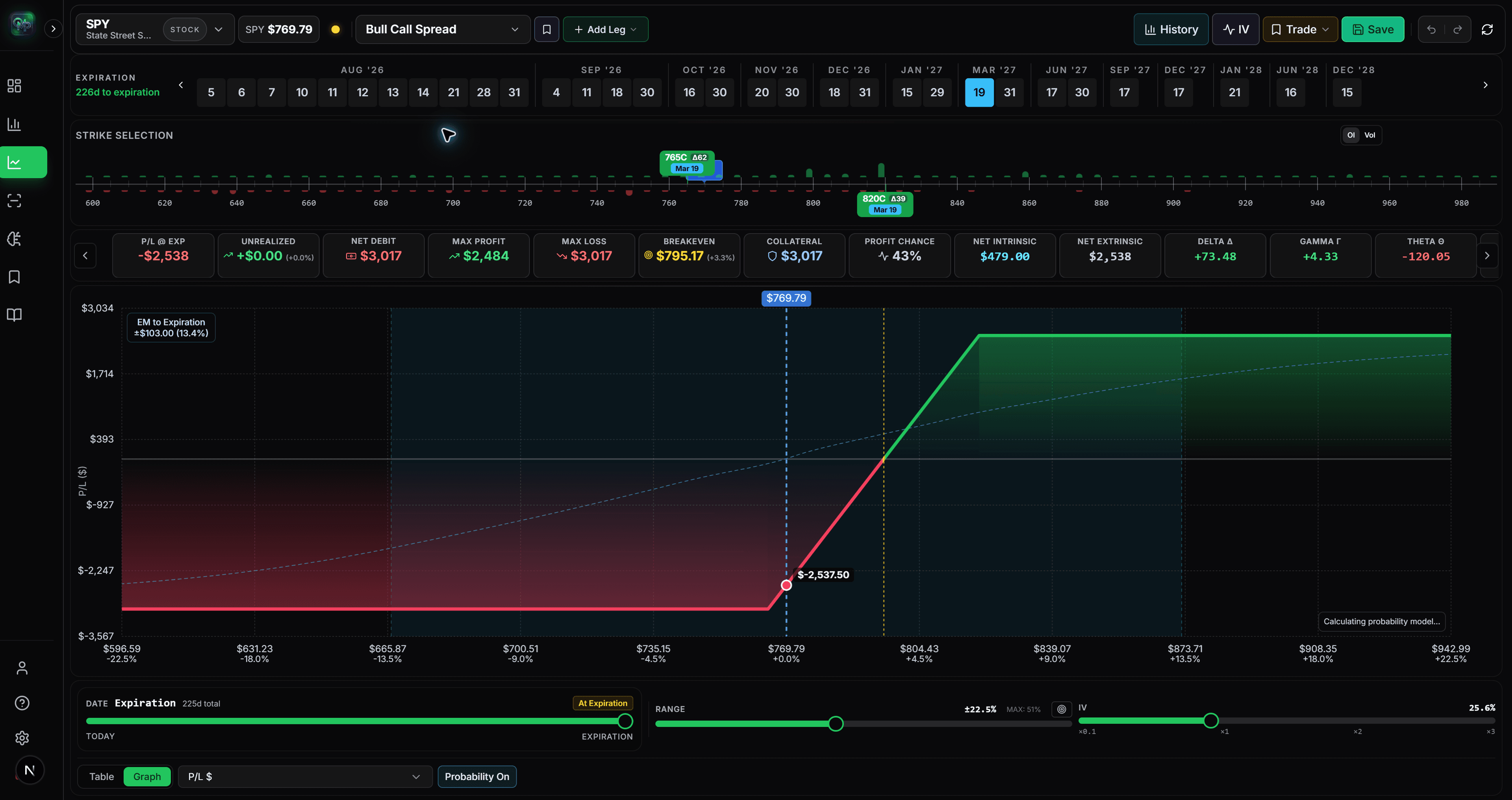This screenshot has height=800, width=1512.
Task: Select expiration Dec '28 15
Action: tap(1347, 92)
